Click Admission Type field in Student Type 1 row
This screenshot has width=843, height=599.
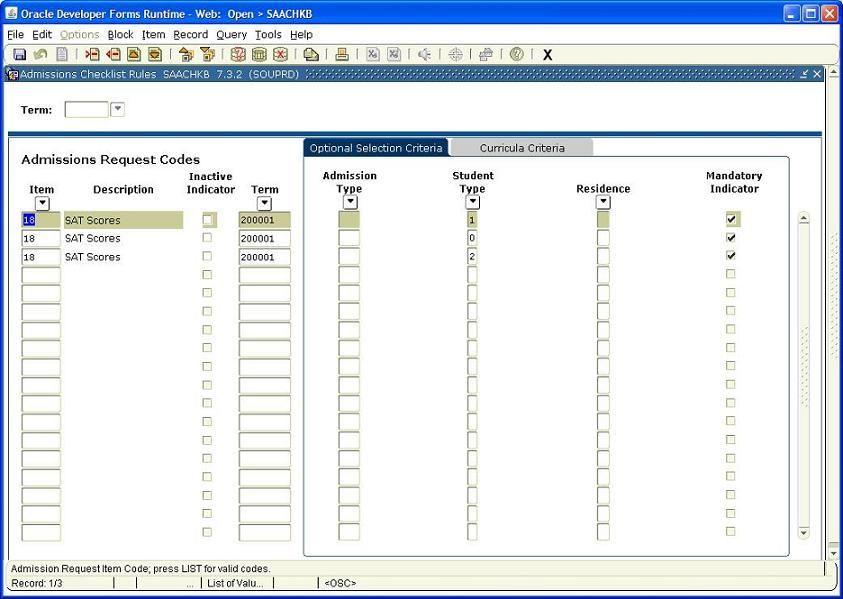coord(349,219)
